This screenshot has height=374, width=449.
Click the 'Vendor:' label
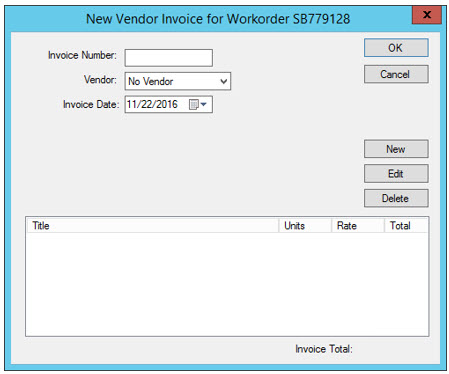100,80
